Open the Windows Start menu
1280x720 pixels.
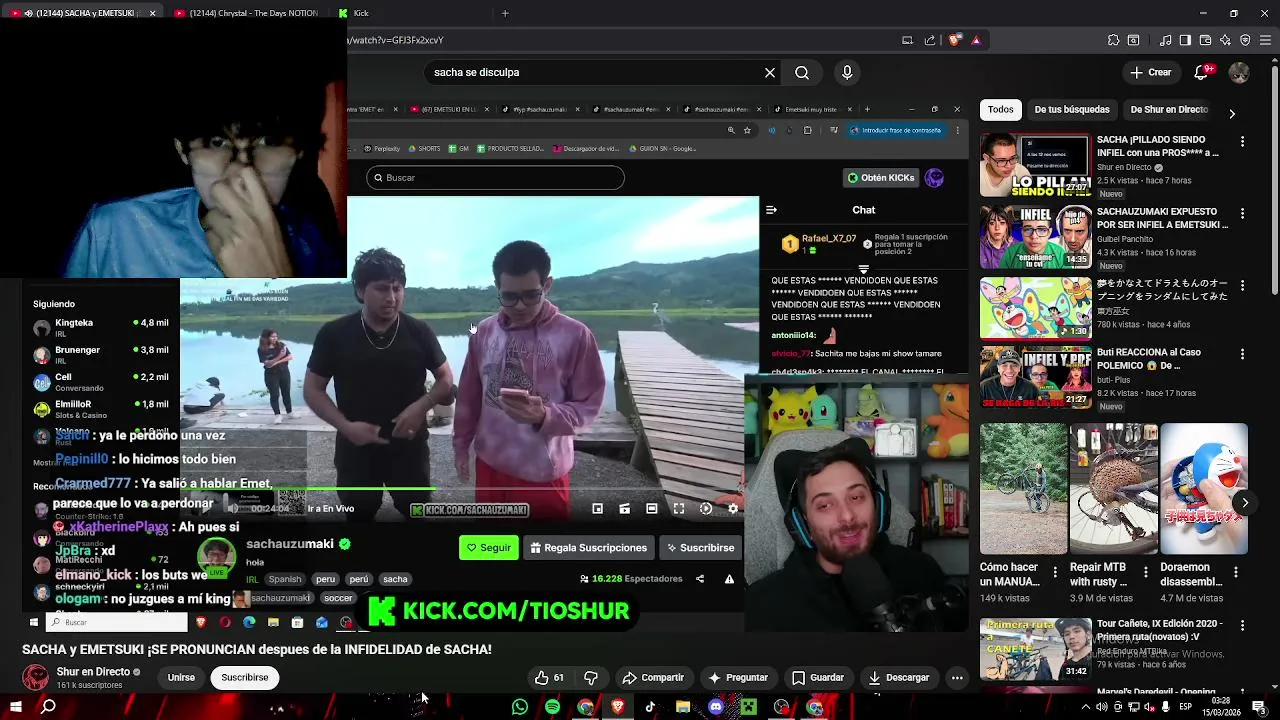coord(15,707)
